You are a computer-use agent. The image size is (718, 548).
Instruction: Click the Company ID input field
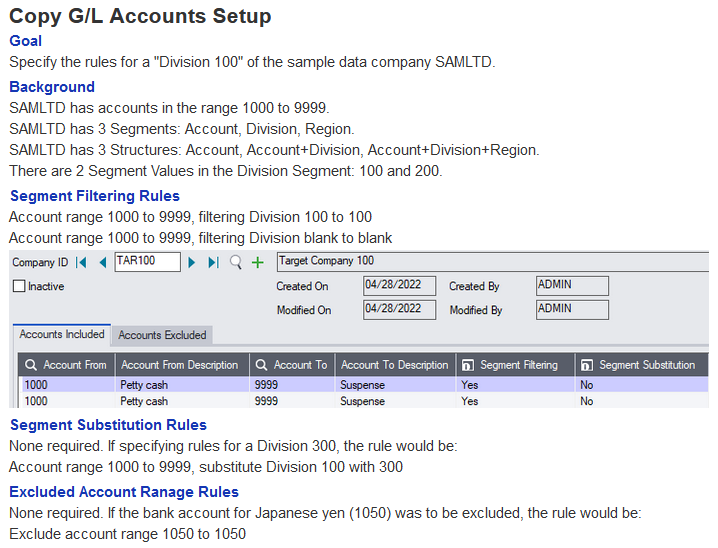(x=147, y=262)
